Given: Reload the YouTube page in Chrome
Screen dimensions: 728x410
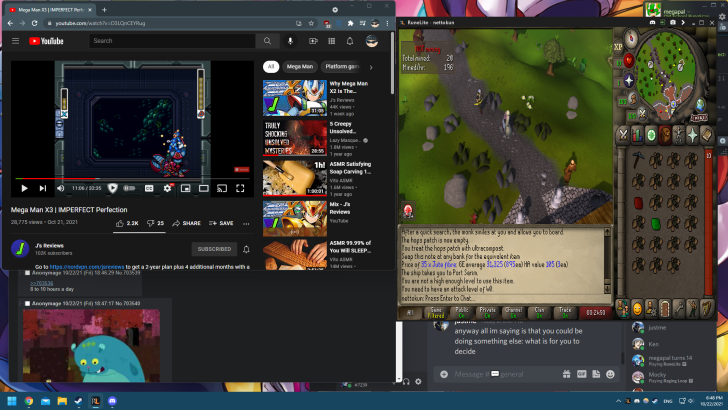Looking at the screenshot, I should click(x=34, y=23).
